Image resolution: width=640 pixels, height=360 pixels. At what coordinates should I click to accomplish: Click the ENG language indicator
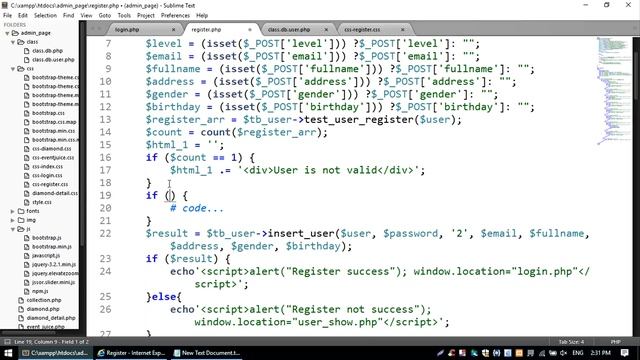tap(578, 353)
